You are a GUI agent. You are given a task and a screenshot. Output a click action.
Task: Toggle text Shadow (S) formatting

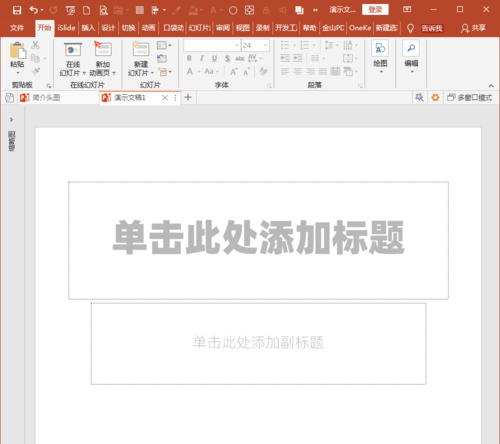[227, 59]
